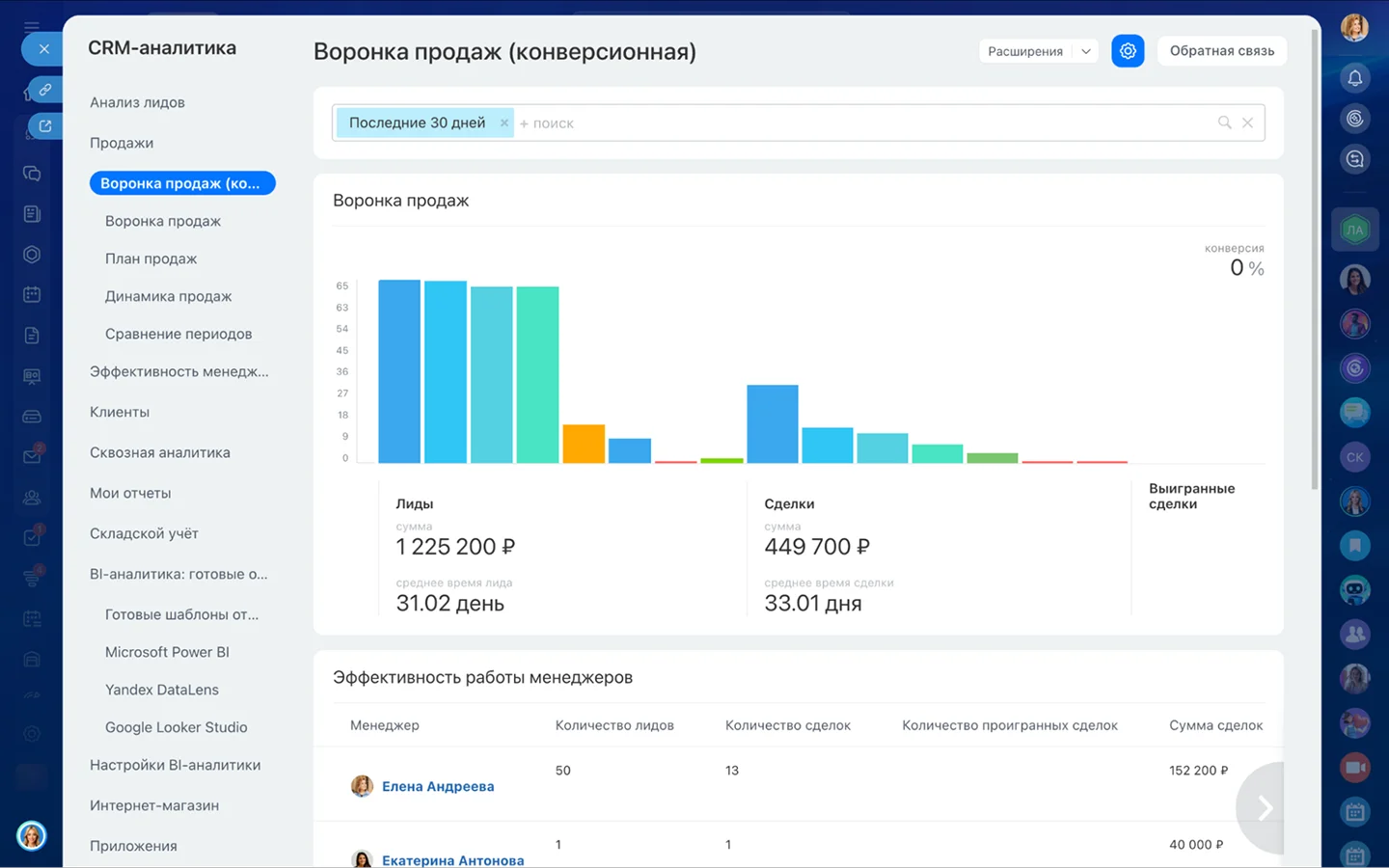
Task: Open chats icon in left sidebar
Action: coord(32,174)
